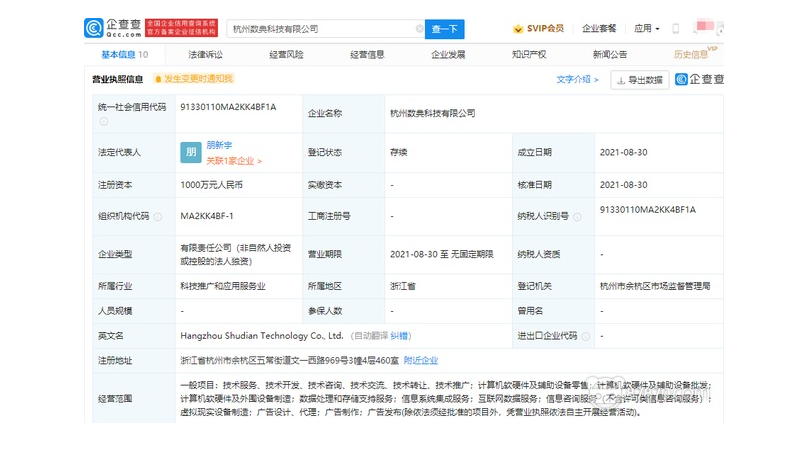Click the 导出数据 button
Viewport: 800px width, 450px height.
[x=640, y=80]
